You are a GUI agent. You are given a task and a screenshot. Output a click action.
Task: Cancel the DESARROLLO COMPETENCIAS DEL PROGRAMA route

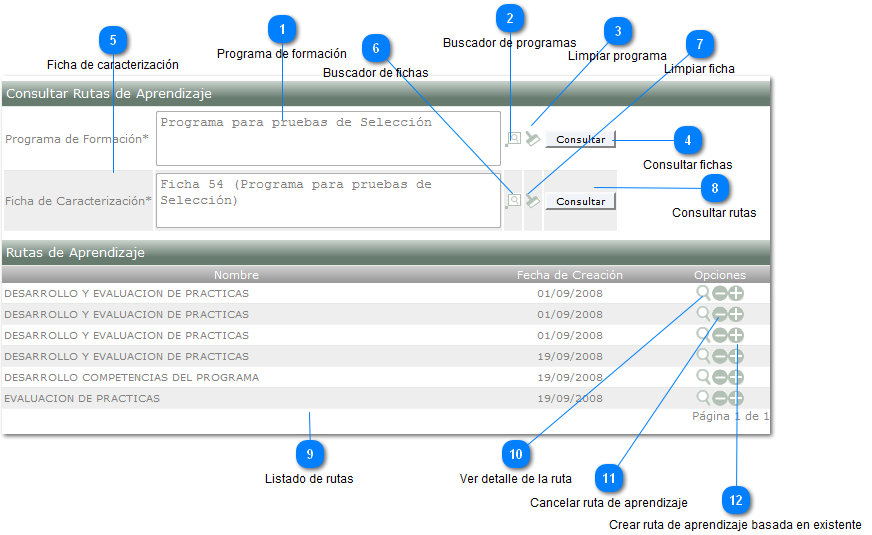point(720,378)
